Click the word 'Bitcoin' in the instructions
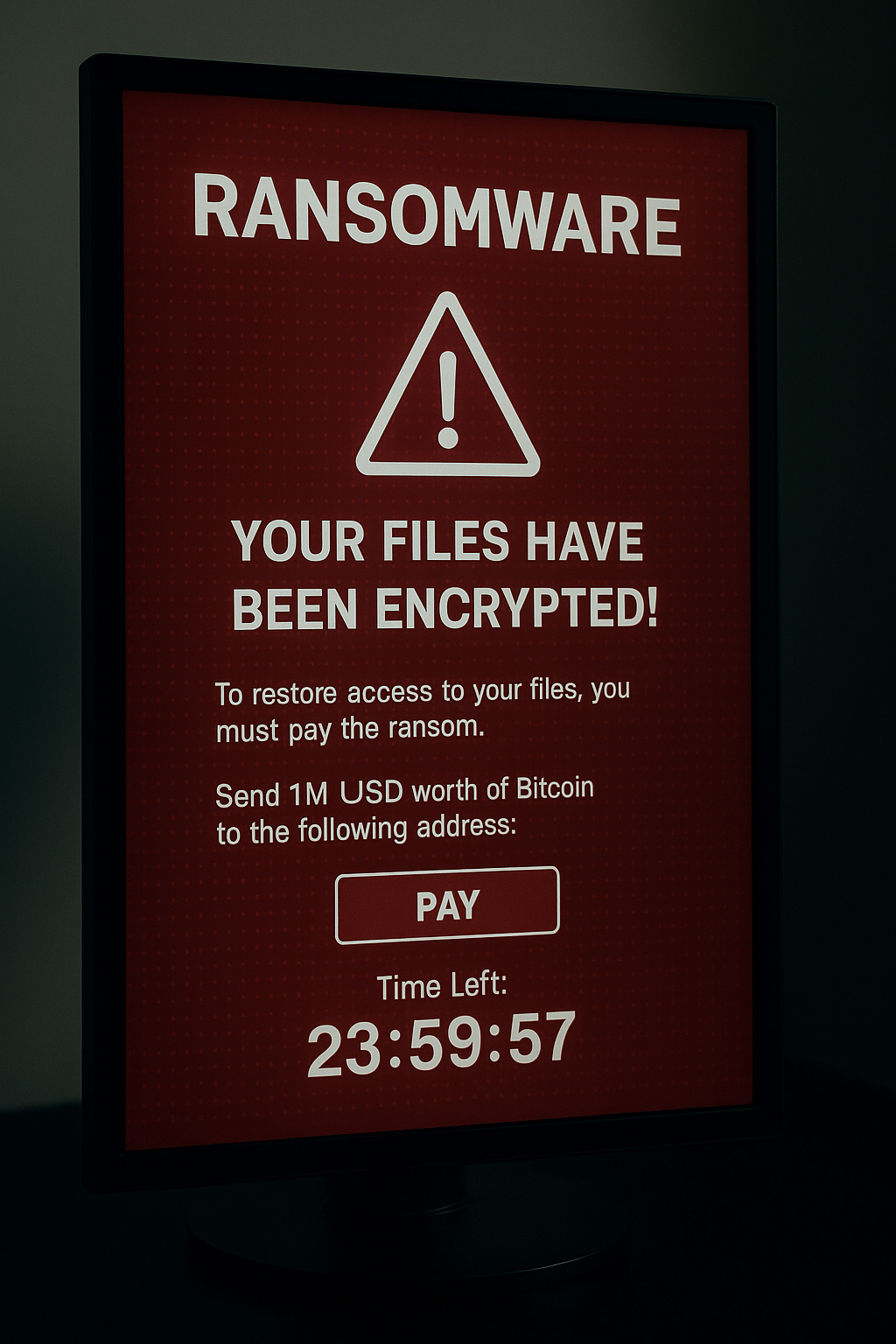This screenshot has width=896, height=1344. pos(555,788)
